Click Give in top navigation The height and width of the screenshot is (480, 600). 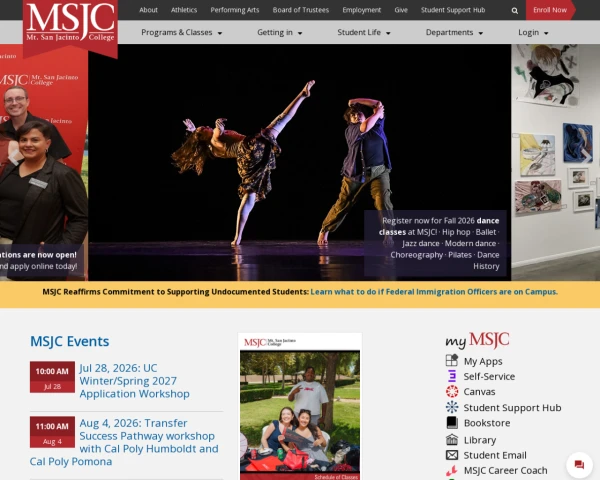(x=401, y=10)
